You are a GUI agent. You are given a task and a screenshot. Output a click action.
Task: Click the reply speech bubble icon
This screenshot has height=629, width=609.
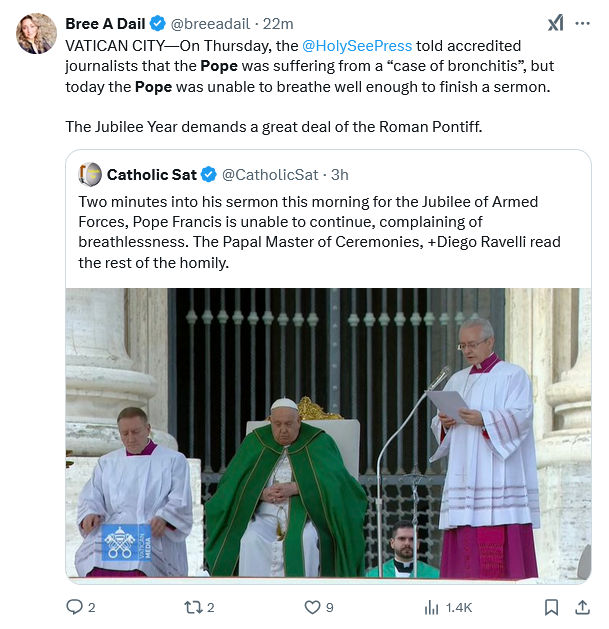[x=74, y=606]
